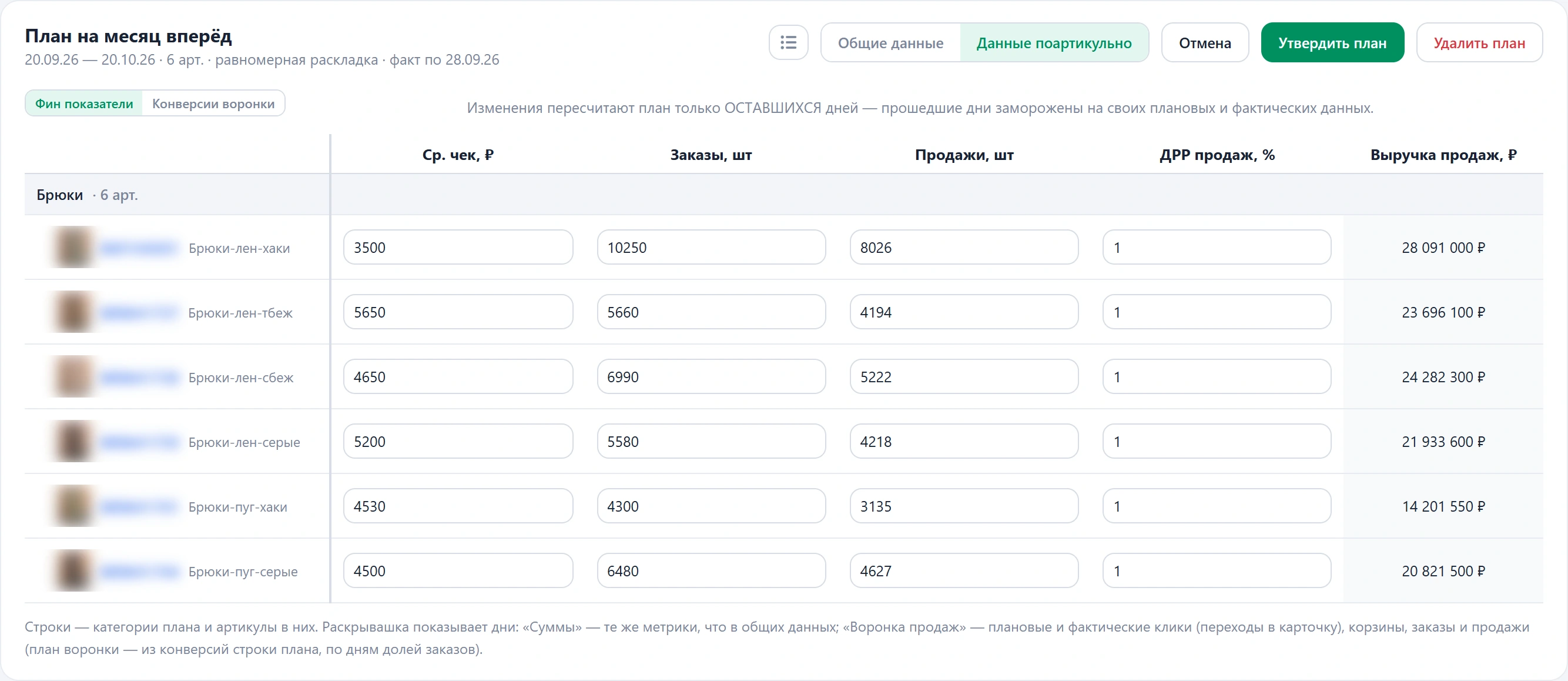Click revenue value 28 091 000 ₽
The image size is (1568, 681).
[1443, 248]
